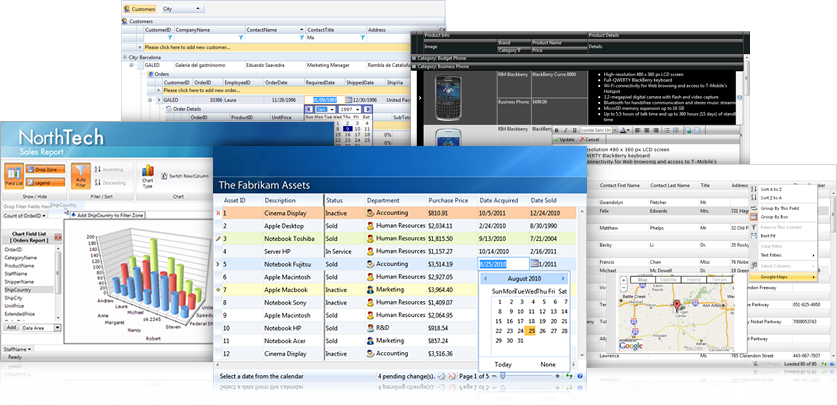Go to previous month in August 2010 calendar
This screenshot has height=405, width=837.
point(486,279)
